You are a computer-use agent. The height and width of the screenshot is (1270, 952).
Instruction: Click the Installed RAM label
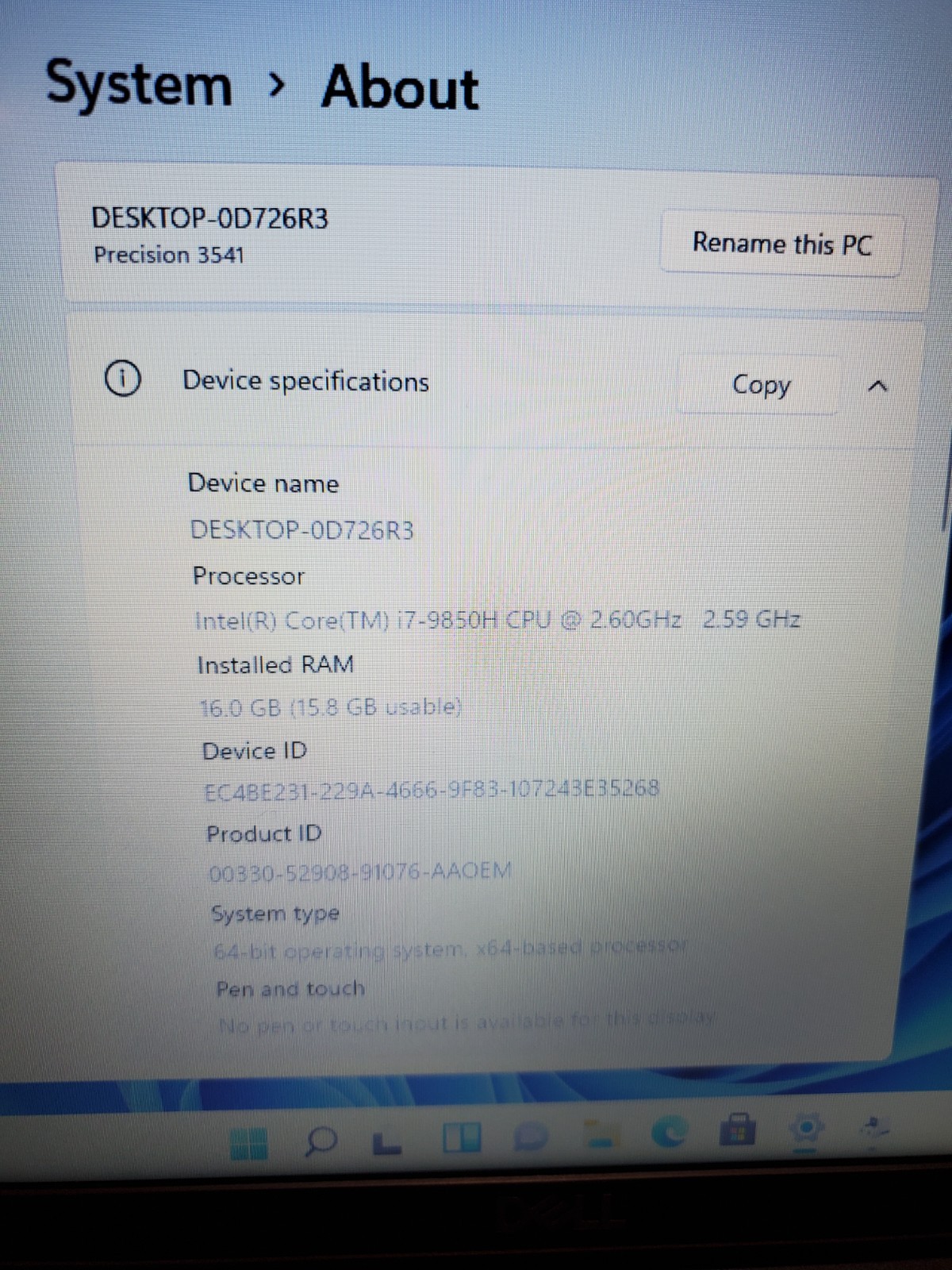click(x=275, y=664)
